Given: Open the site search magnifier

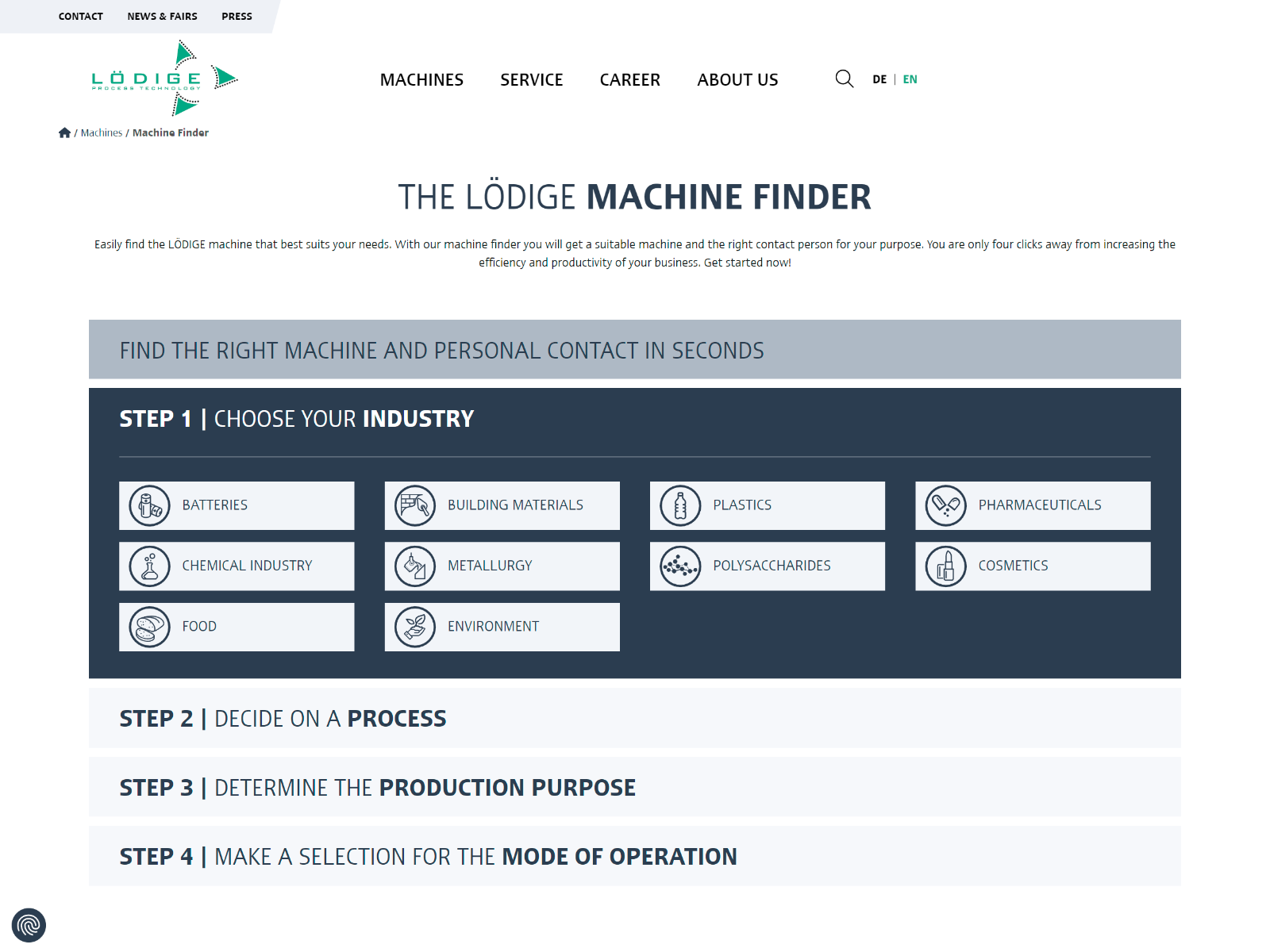Looking at the screenshot, I should coord(845,79).
